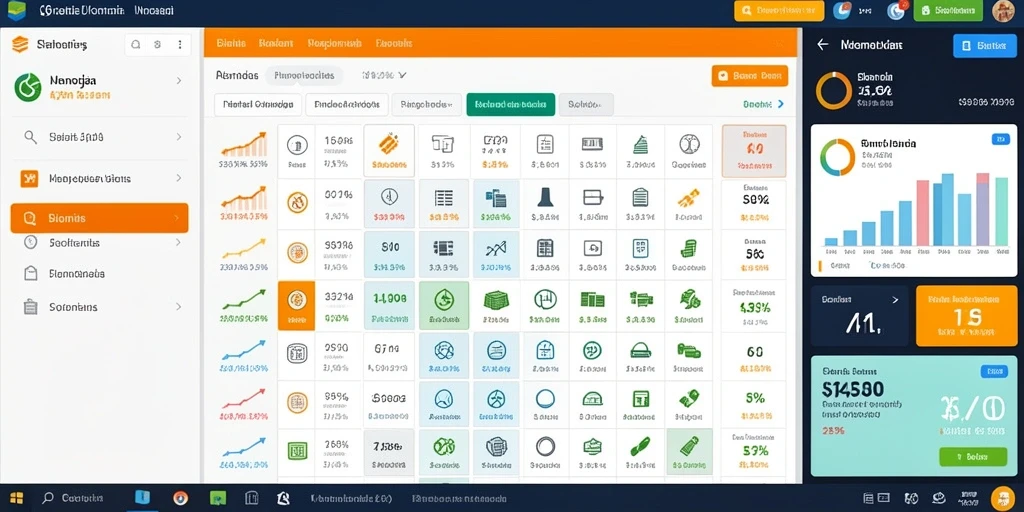Click the orange legend marker under the bar chart

820,266
